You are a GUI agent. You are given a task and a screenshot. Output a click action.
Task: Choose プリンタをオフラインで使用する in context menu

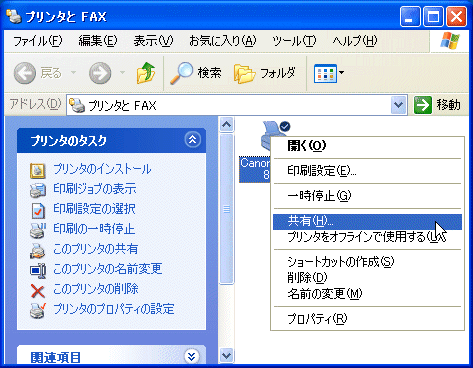(x=367, y=237)
